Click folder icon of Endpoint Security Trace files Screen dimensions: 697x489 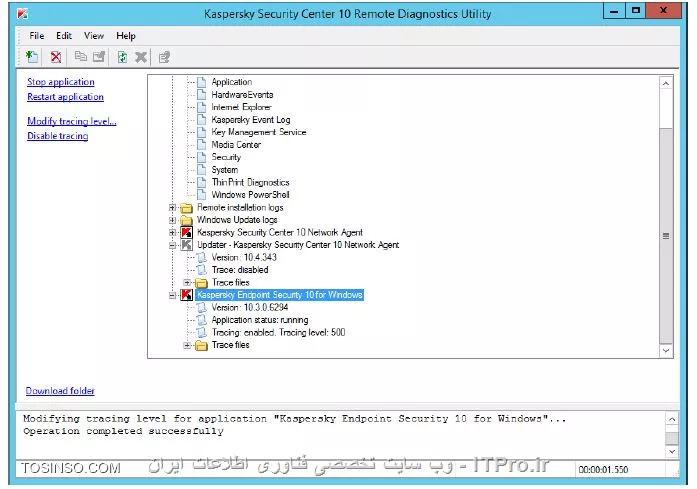(201, 345)
